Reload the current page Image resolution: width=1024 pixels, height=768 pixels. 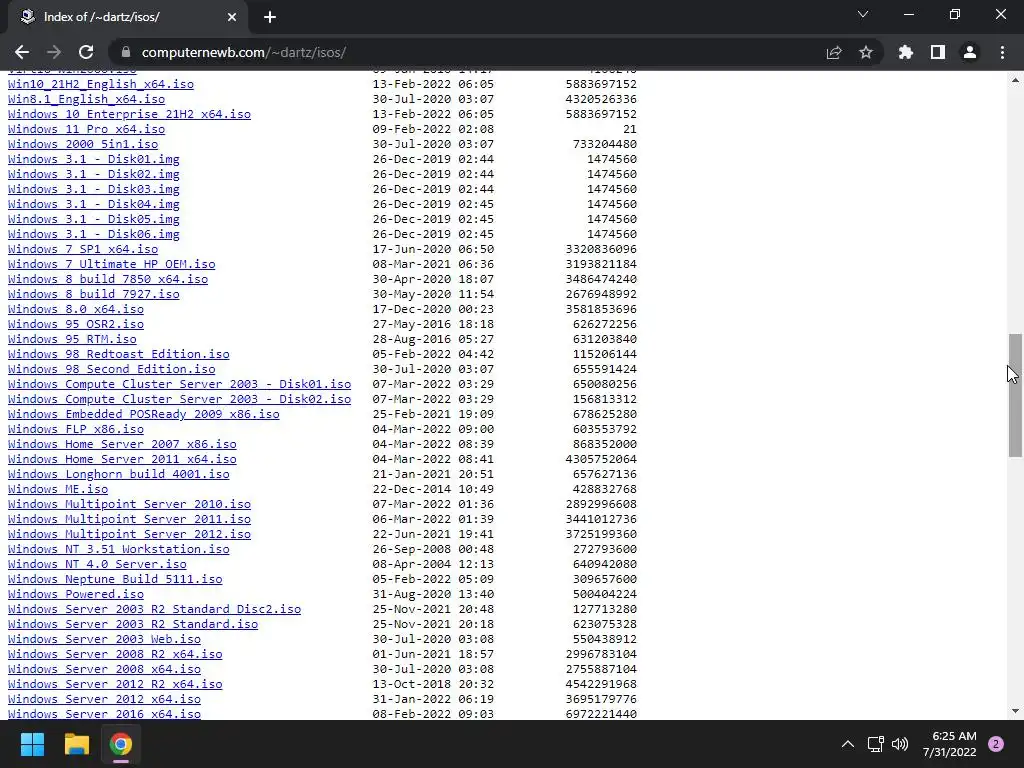click(x=86, y=52)
